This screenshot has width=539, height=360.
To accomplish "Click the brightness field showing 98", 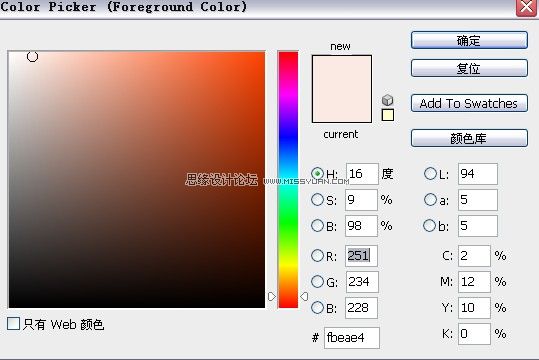I will pyautogui.click(x=361, y=226).
